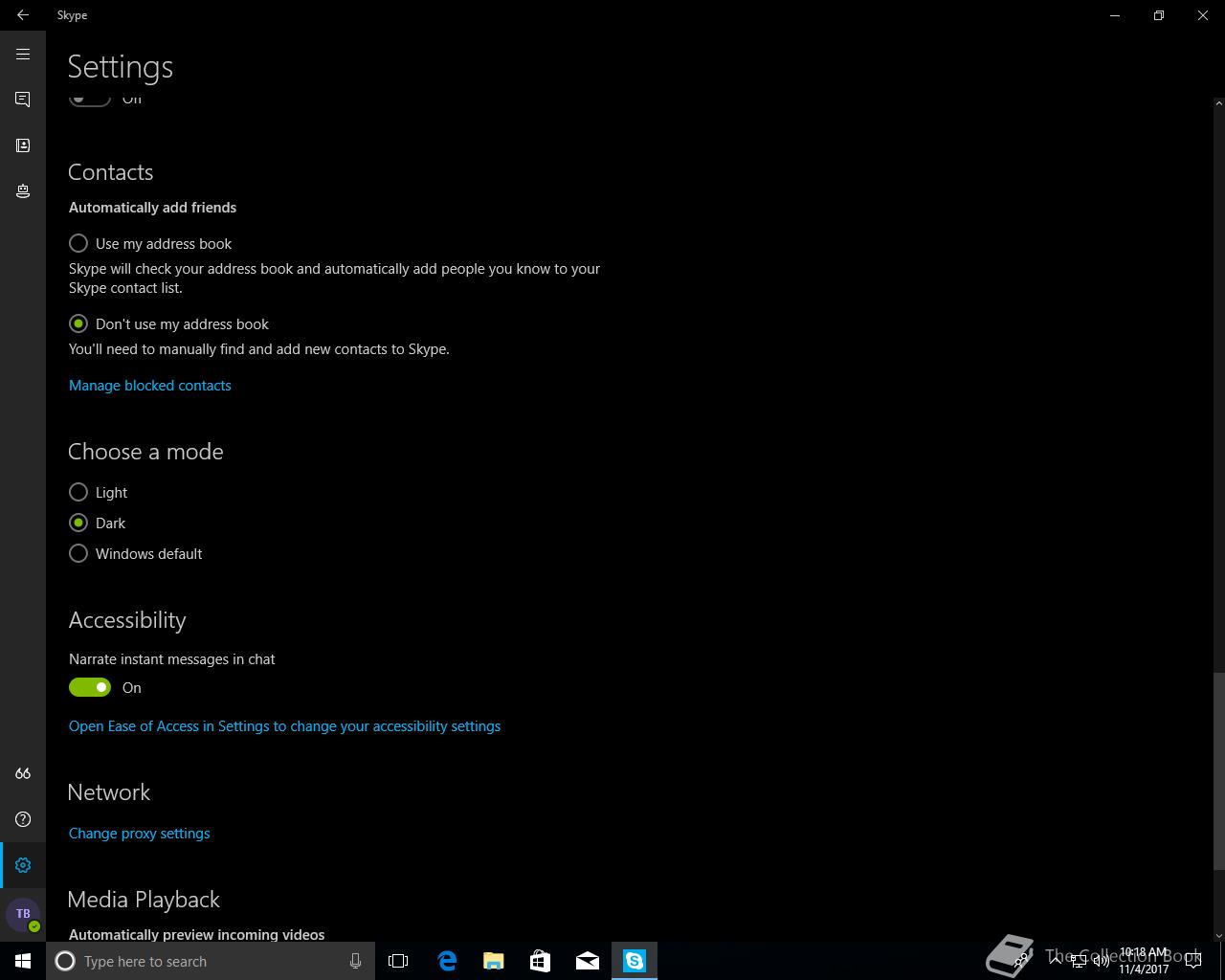
Task: Open the bots sidebar icon
Action: (x=23, y=191)
